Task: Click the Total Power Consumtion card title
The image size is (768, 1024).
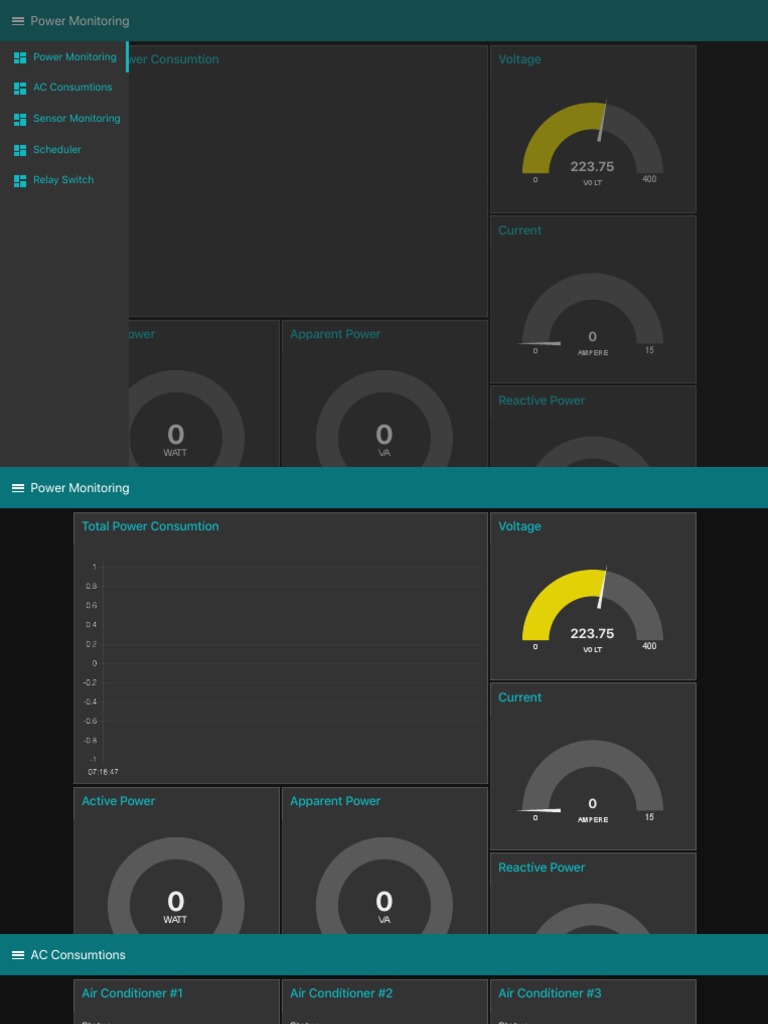Action: coord(150,526)
